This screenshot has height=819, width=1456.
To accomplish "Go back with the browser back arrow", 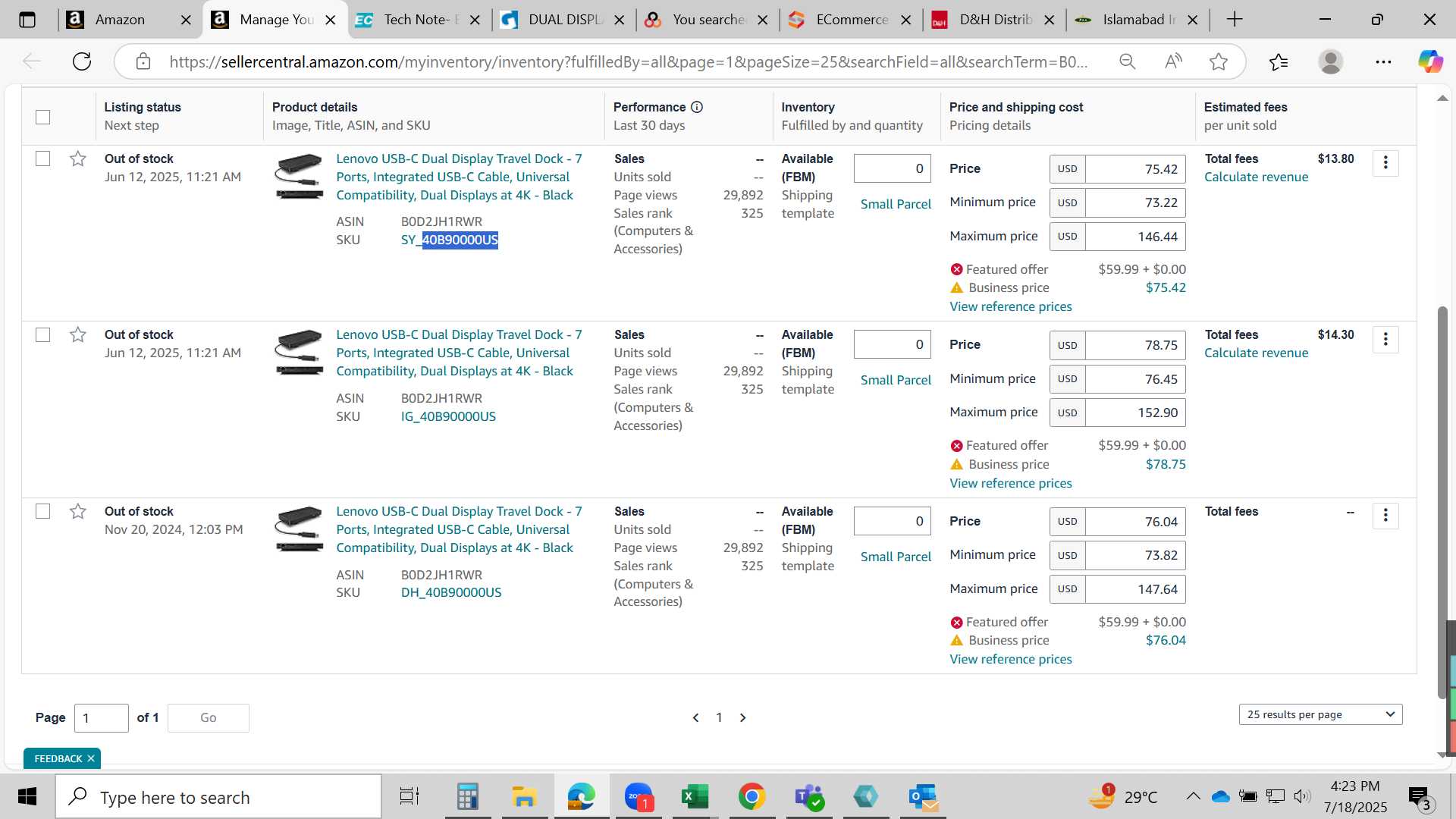I will (x=31, y=61).
